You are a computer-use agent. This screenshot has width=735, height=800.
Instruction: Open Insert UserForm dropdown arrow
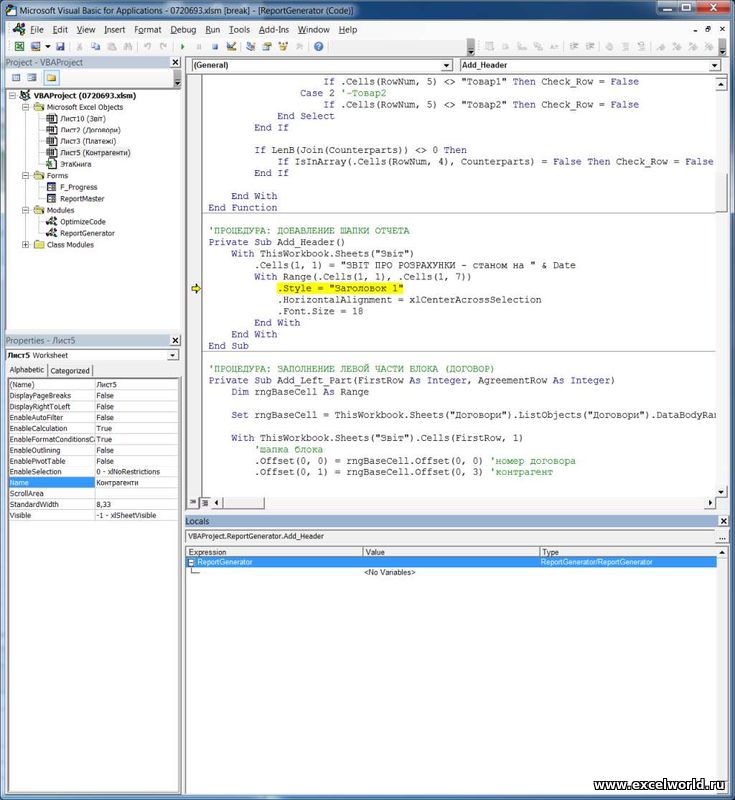point(47,46)
